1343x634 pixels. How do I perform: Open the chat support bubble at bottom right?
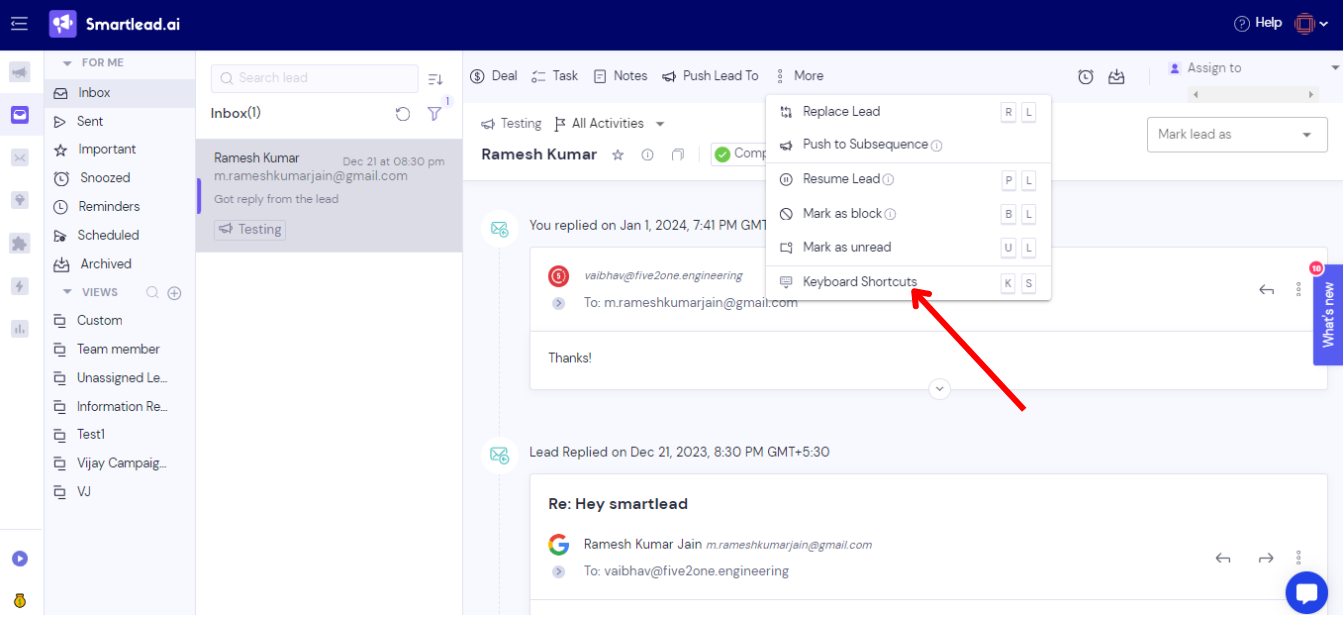[1307, 592]
